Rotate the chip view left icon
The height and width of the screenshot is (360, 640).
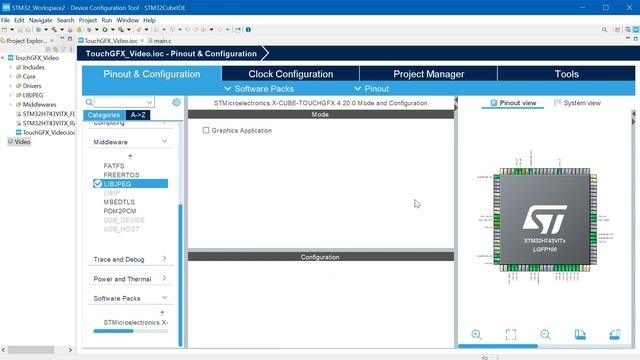580,335
